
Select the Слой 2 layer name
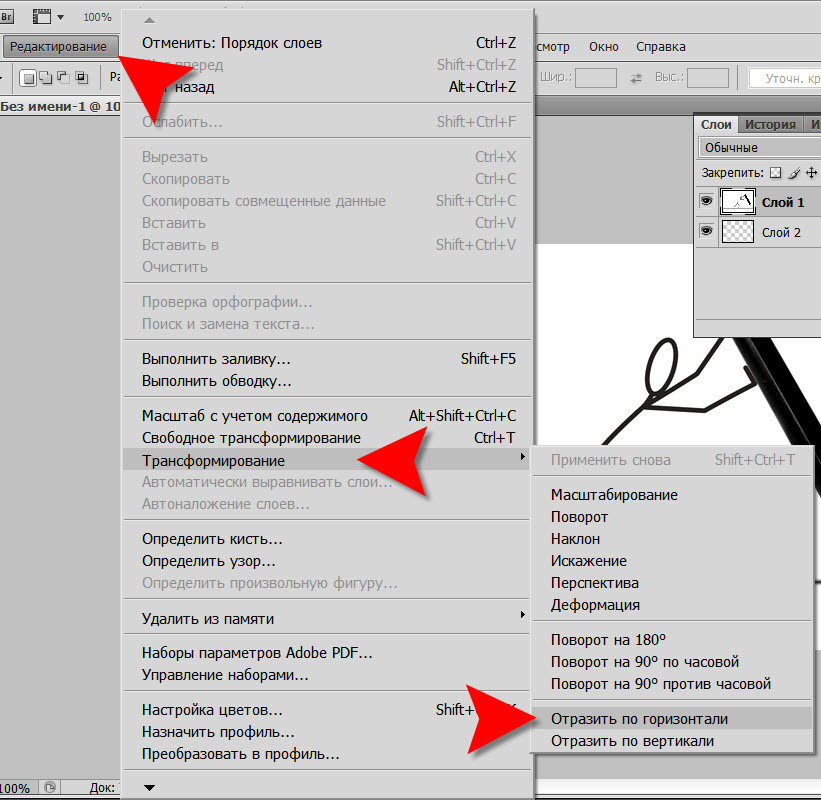click(x=781, y=232)
